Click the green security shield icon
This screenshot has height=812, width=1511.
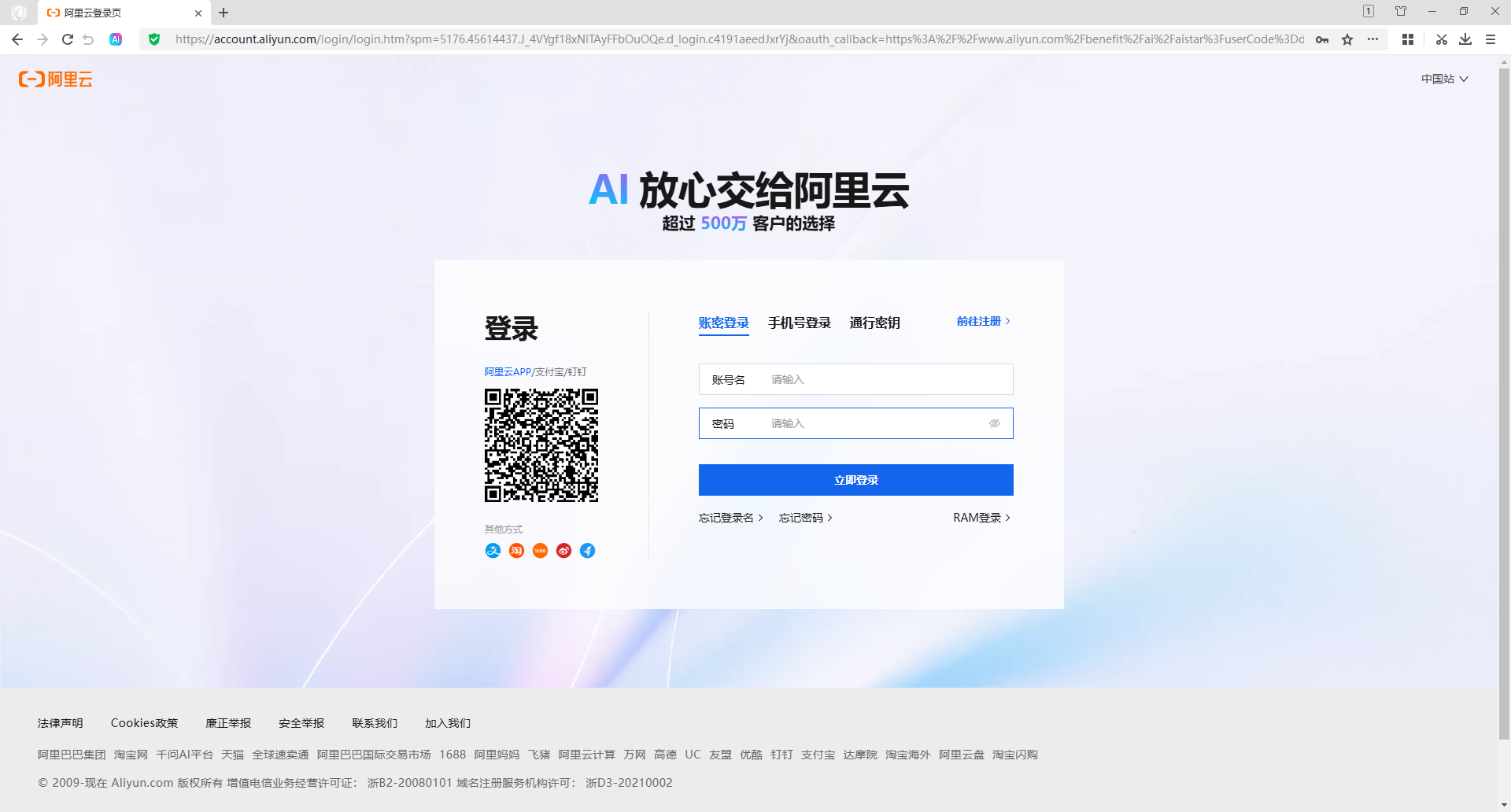[x=154, y=39]
